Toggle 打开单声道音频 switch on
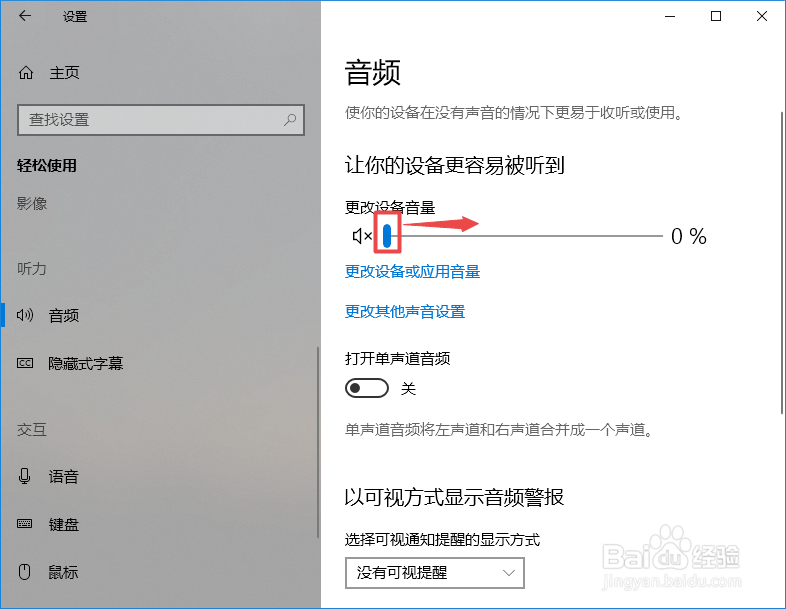The image size is (786, 609). point(366,388)
